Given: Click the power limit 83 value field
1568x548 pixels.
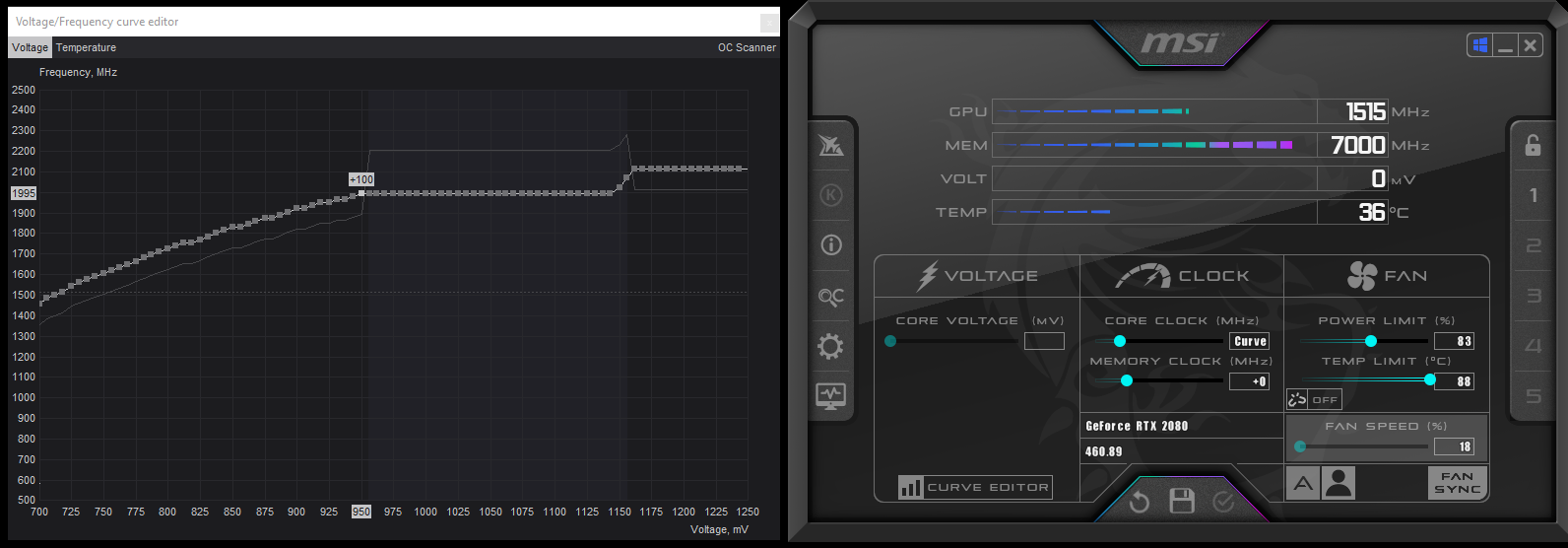Looking at the screenshot, I should [1454, 341].
